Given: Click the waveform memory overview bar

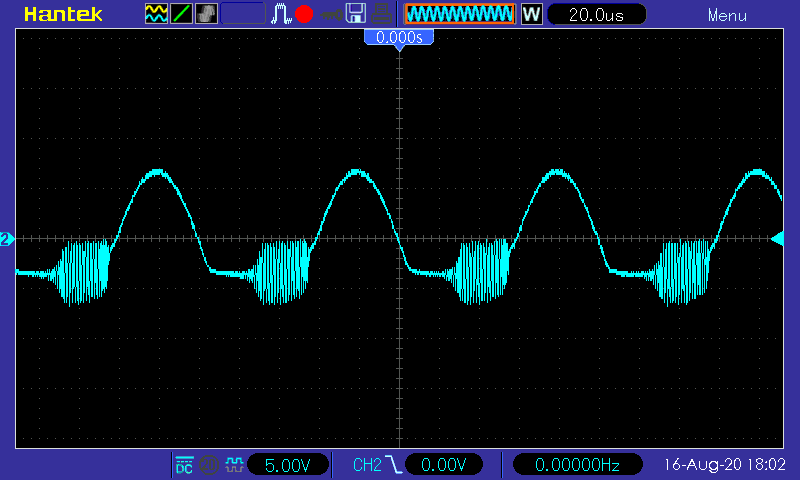Looking at the screenshot, I should (x=460, y=14).
